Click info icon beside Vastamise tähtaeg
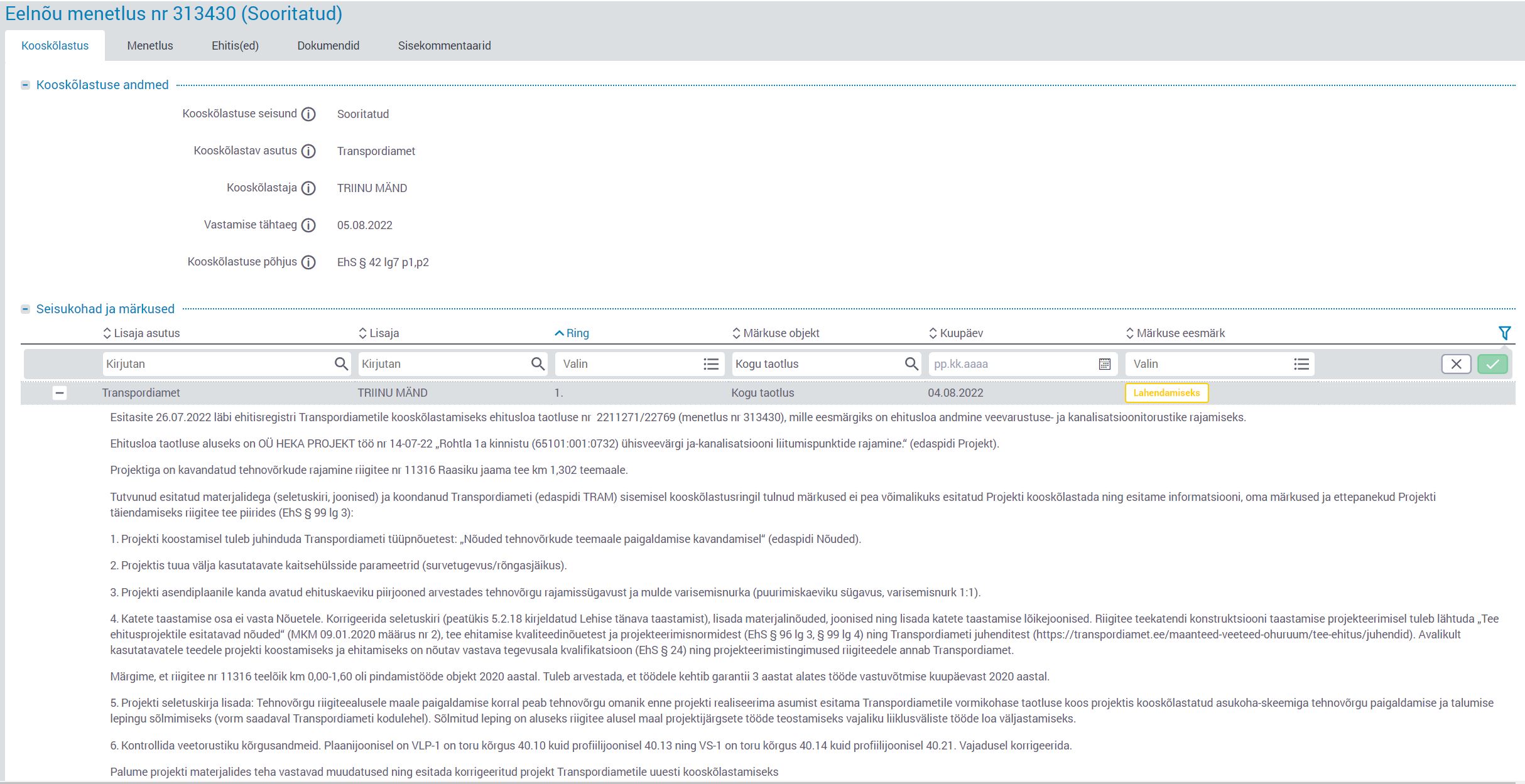Image resolution: width=1525 pixels, height=784 pixels. click(x=308, y=225)
